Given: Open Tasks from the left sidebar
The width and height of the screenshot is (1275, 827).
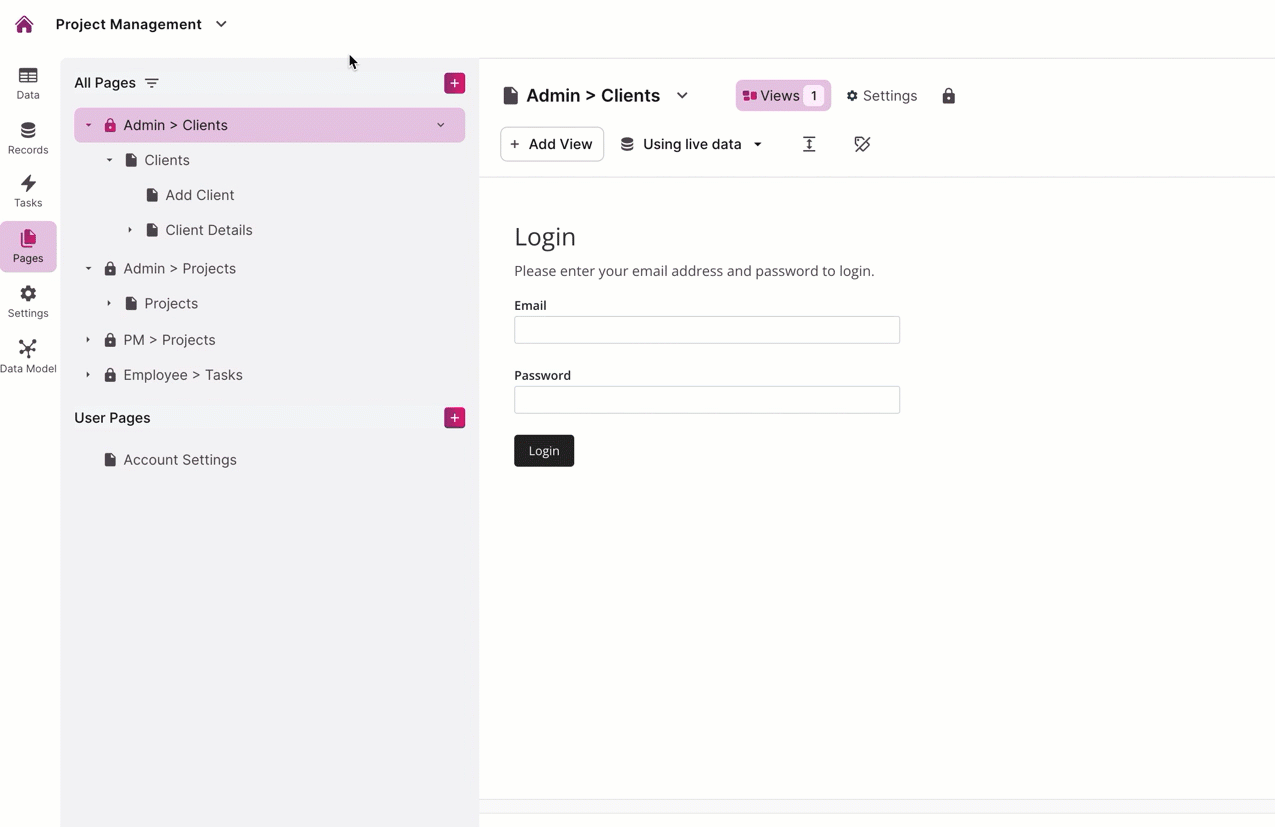Looking at the screenshot, I should 28,191.
